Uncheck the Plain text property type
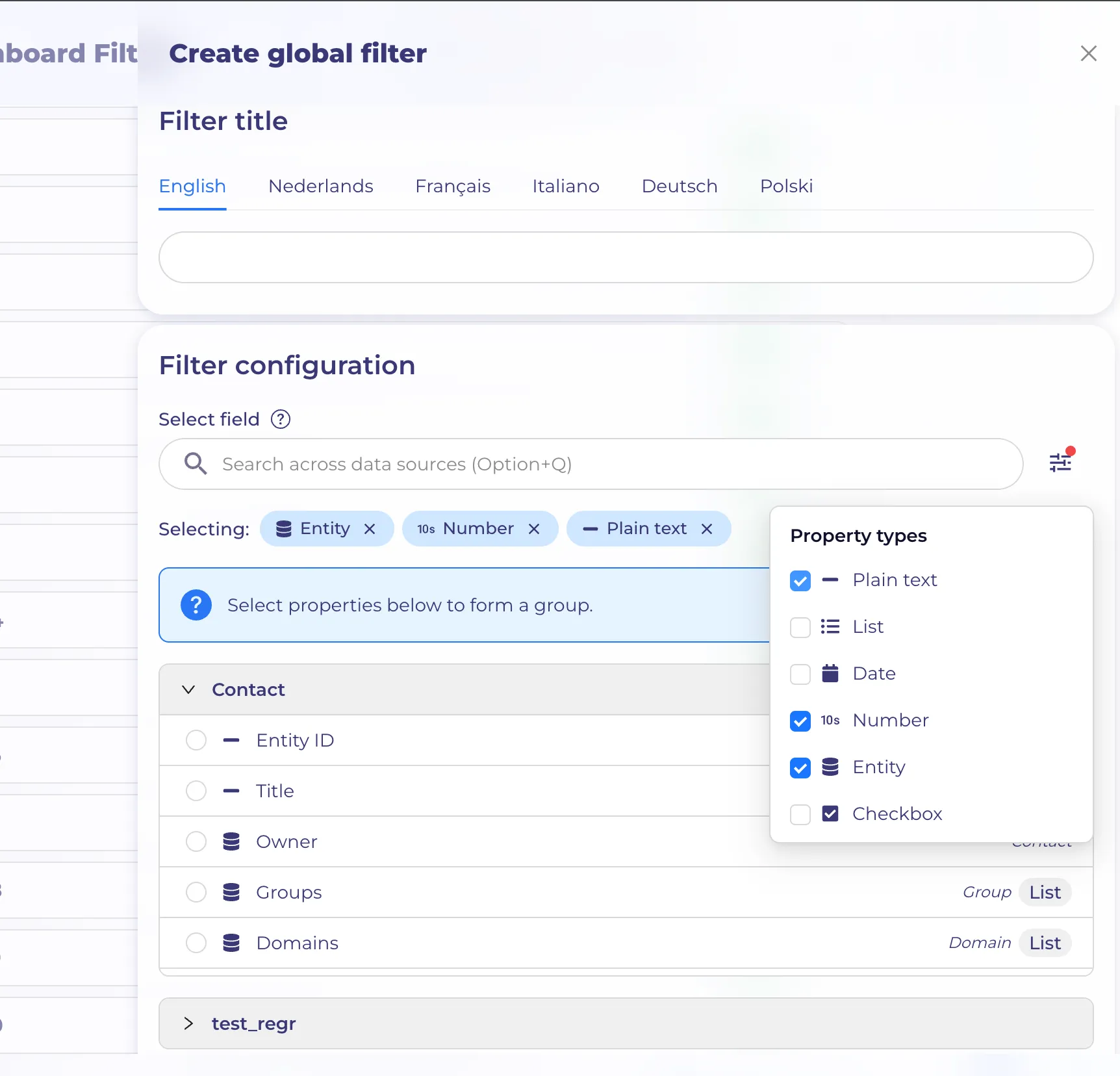Screen dimensions: 1120x1076 [800, 580]
